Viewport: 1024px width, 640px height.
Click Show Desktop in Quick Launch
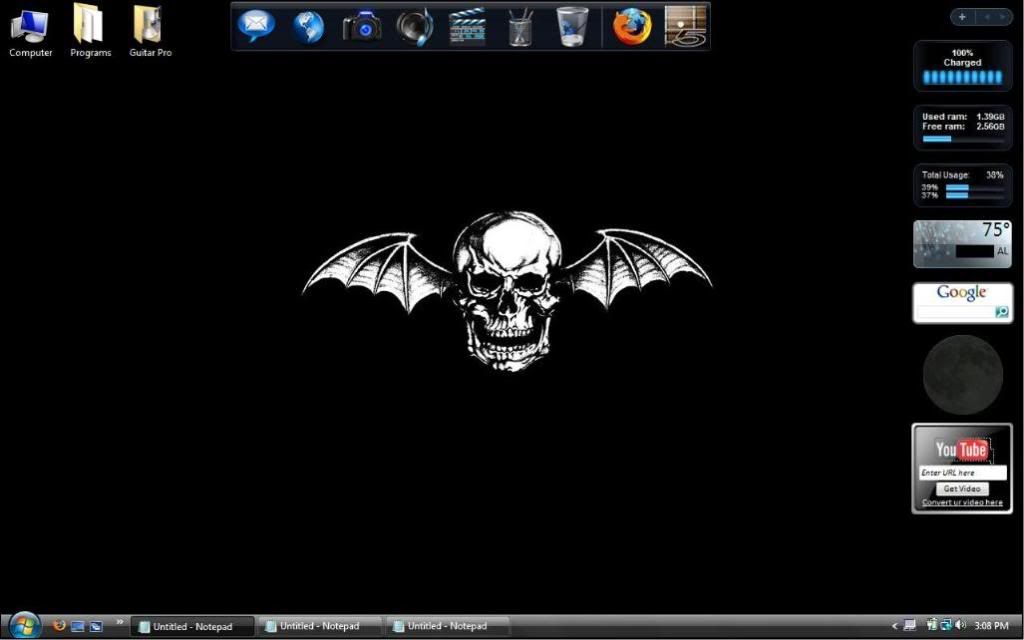click(x=77, y=626)
